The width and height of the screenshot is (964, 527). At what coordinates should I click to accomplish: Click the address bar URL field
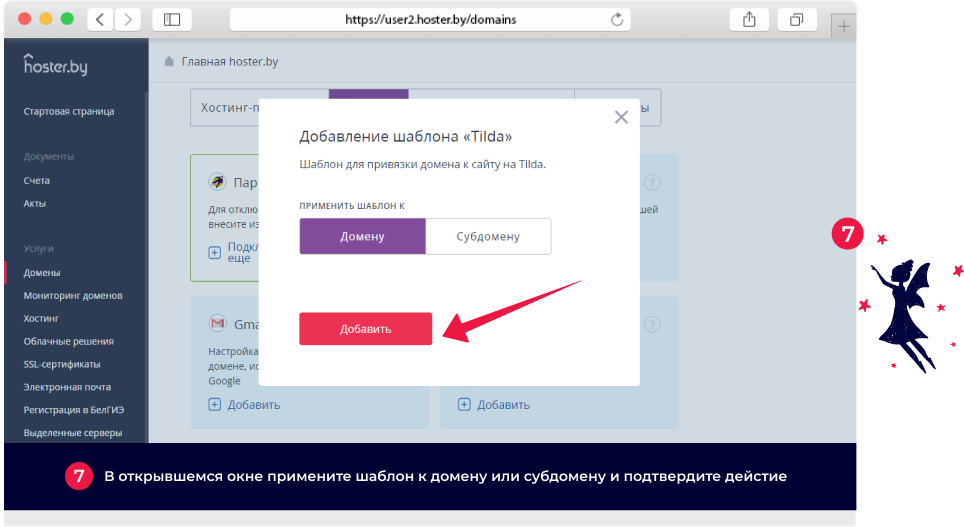[430, 20]
